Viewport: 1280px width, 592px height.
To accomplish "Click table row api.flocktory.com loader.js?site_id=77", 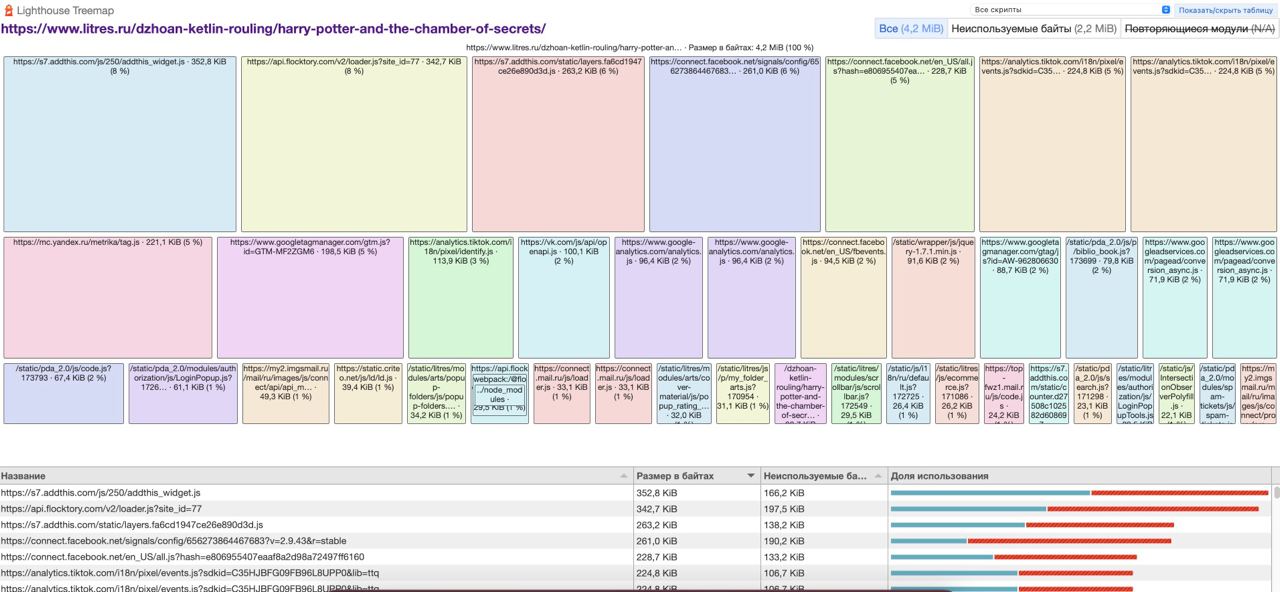I will [636, 509].
